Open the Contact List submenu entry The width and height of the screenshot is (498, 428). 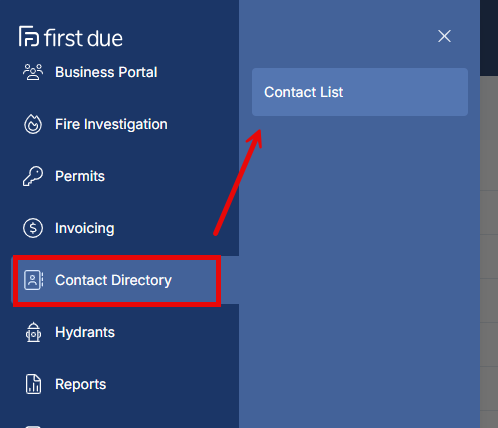click(360, 92)
